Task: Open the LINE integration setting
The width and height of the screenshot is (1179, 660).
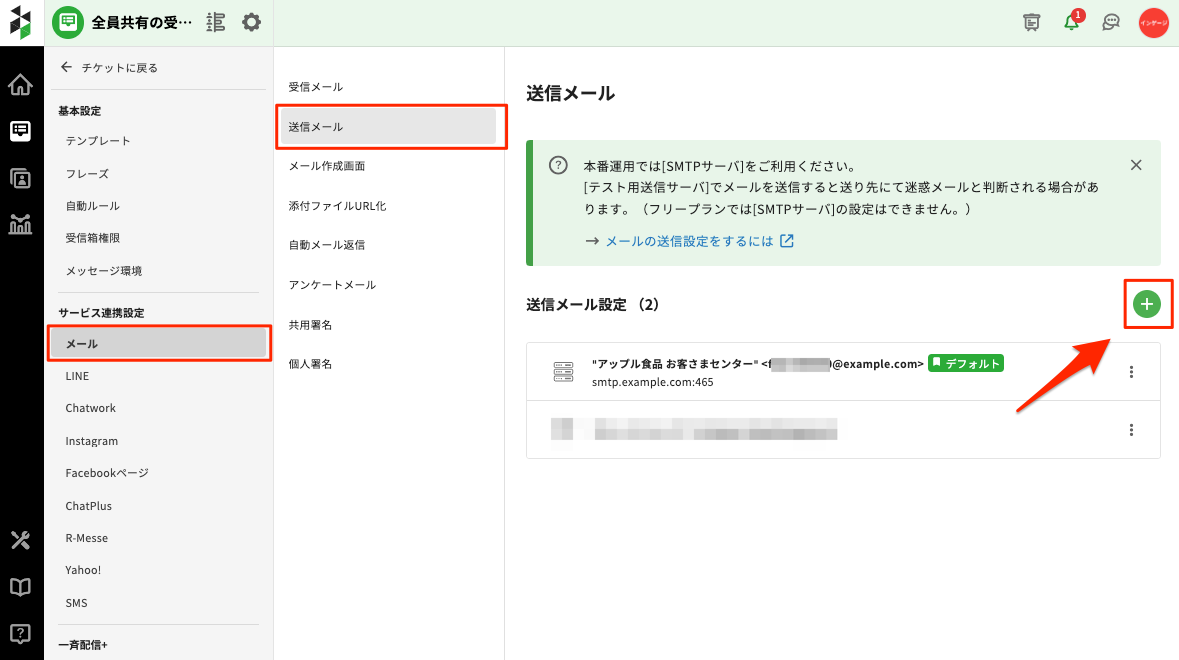Action: [77, 376]
